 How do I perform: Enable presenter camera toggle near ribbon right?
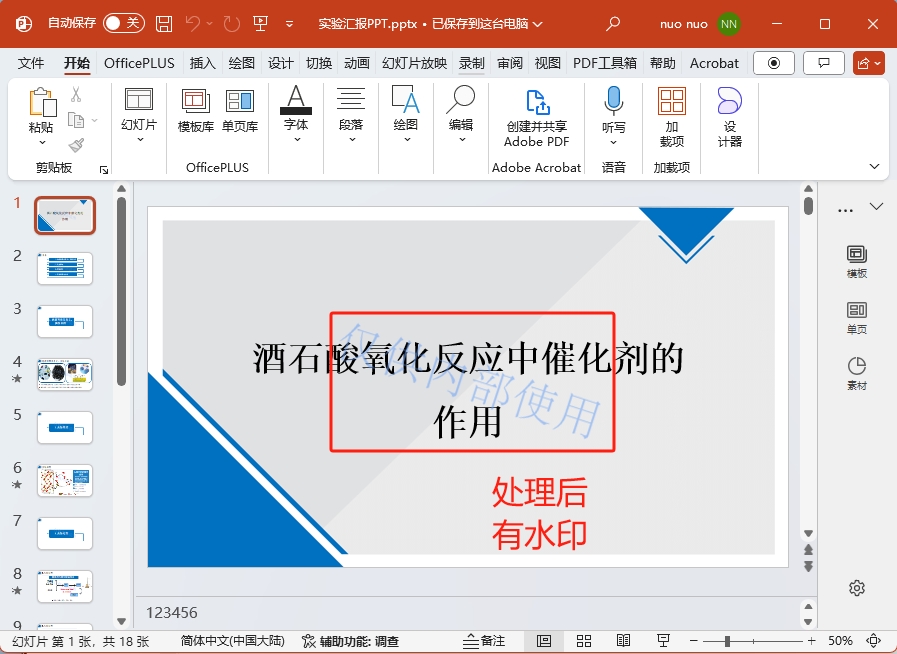click(774, 62)
